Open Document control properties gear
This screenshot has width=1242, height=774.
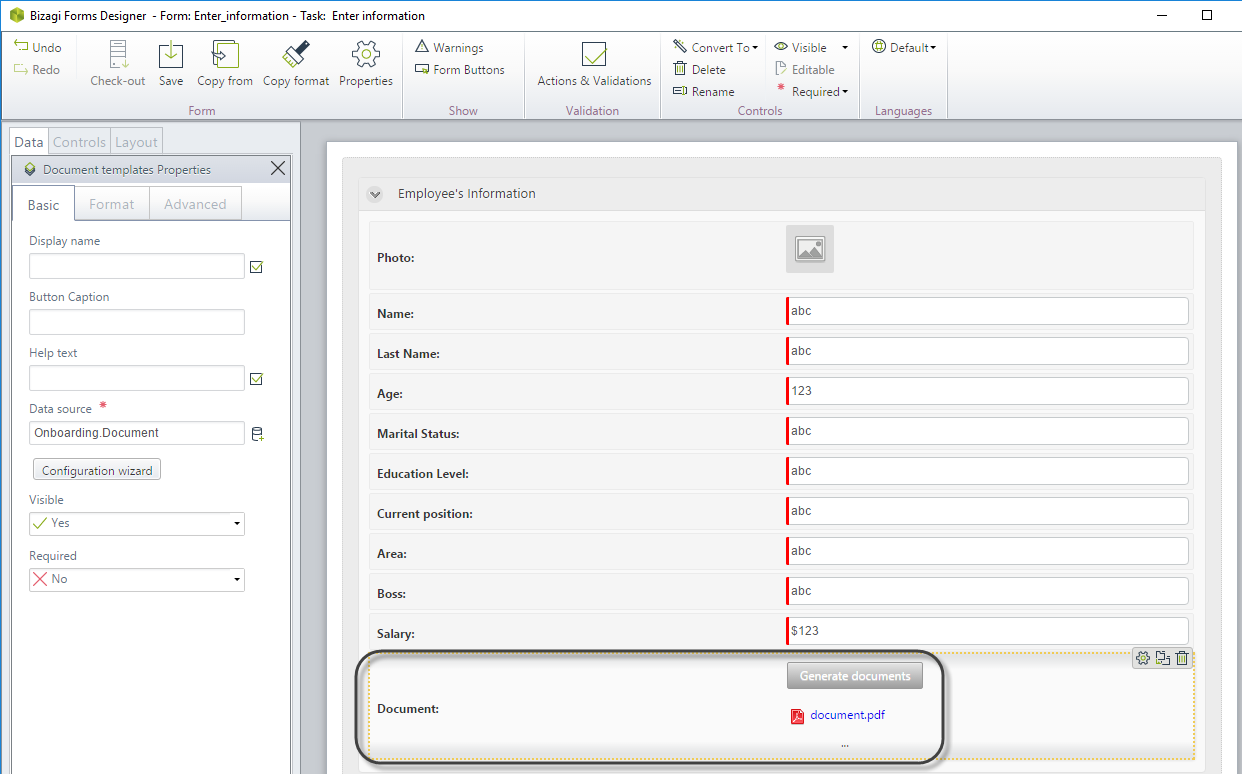tap(1143, 657)
